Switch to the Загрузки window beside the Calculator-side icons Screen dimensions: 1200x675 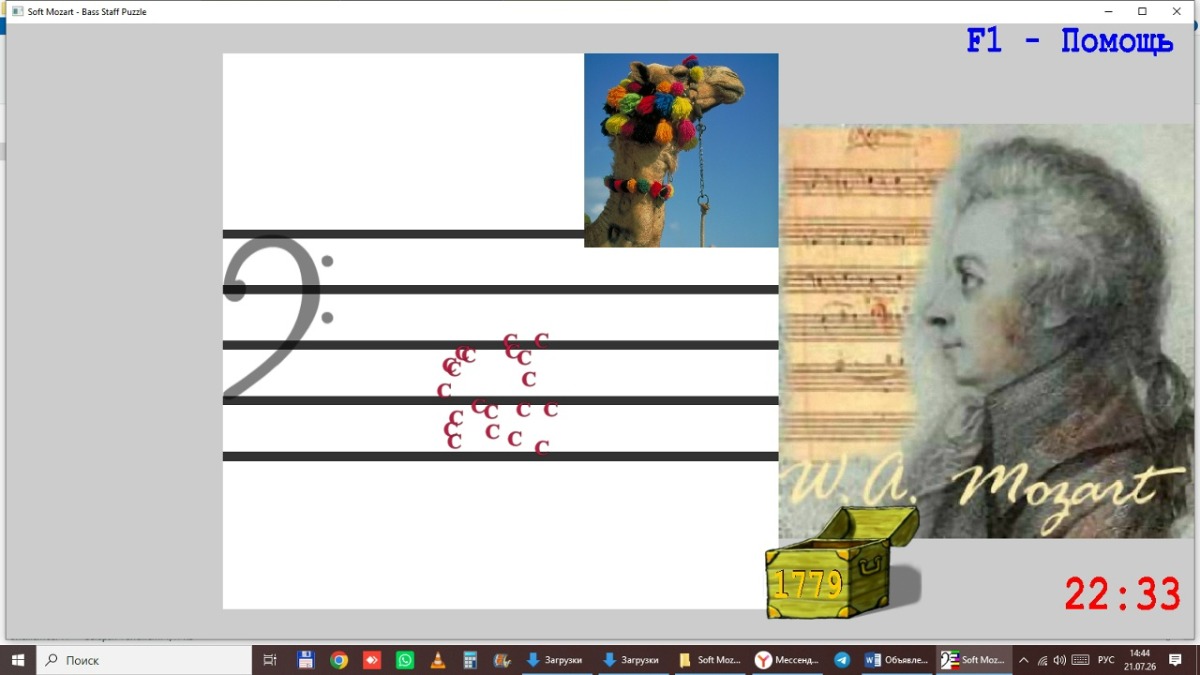(x=556, y=660)
